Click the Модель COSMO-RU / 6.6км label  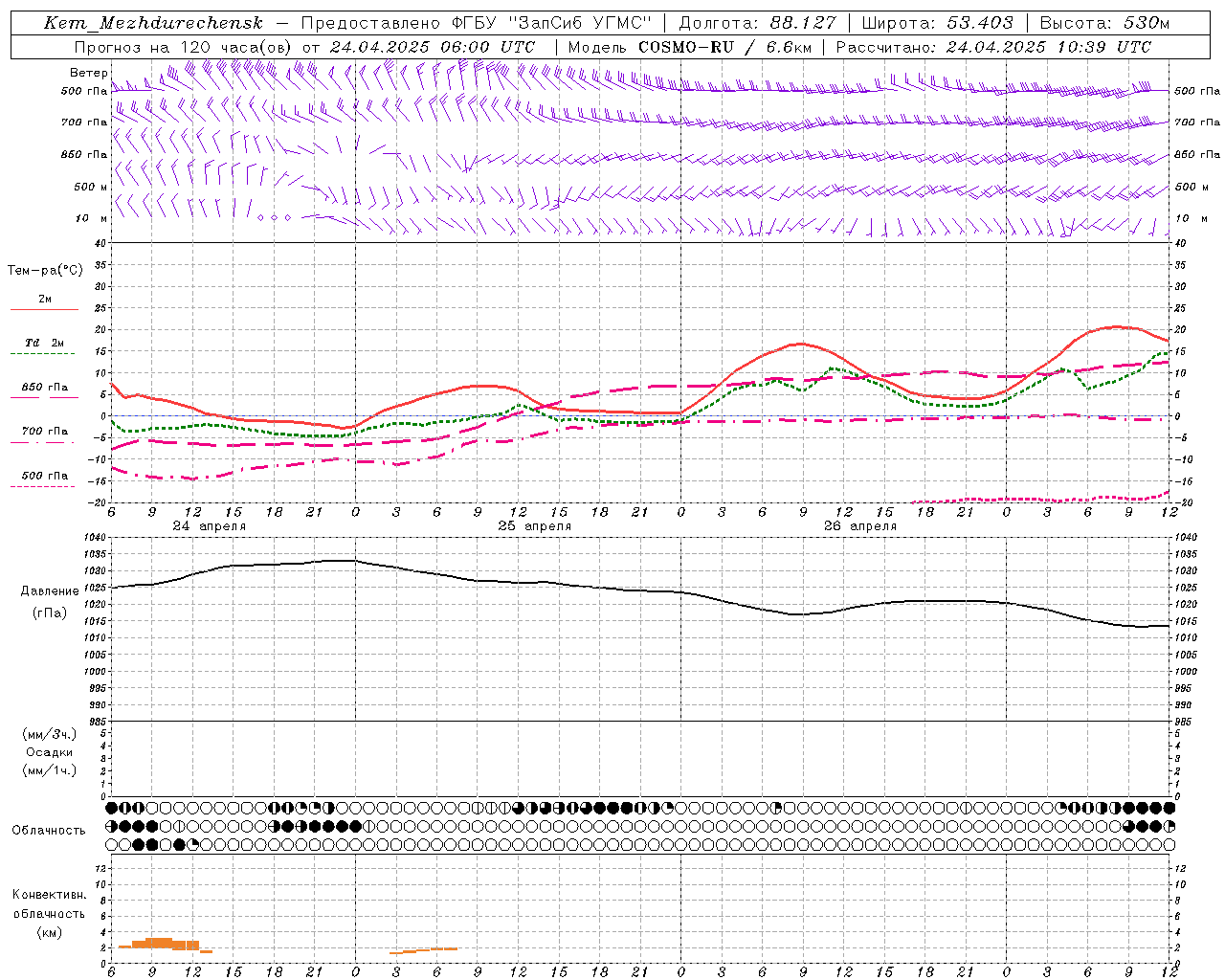[689, 47]
